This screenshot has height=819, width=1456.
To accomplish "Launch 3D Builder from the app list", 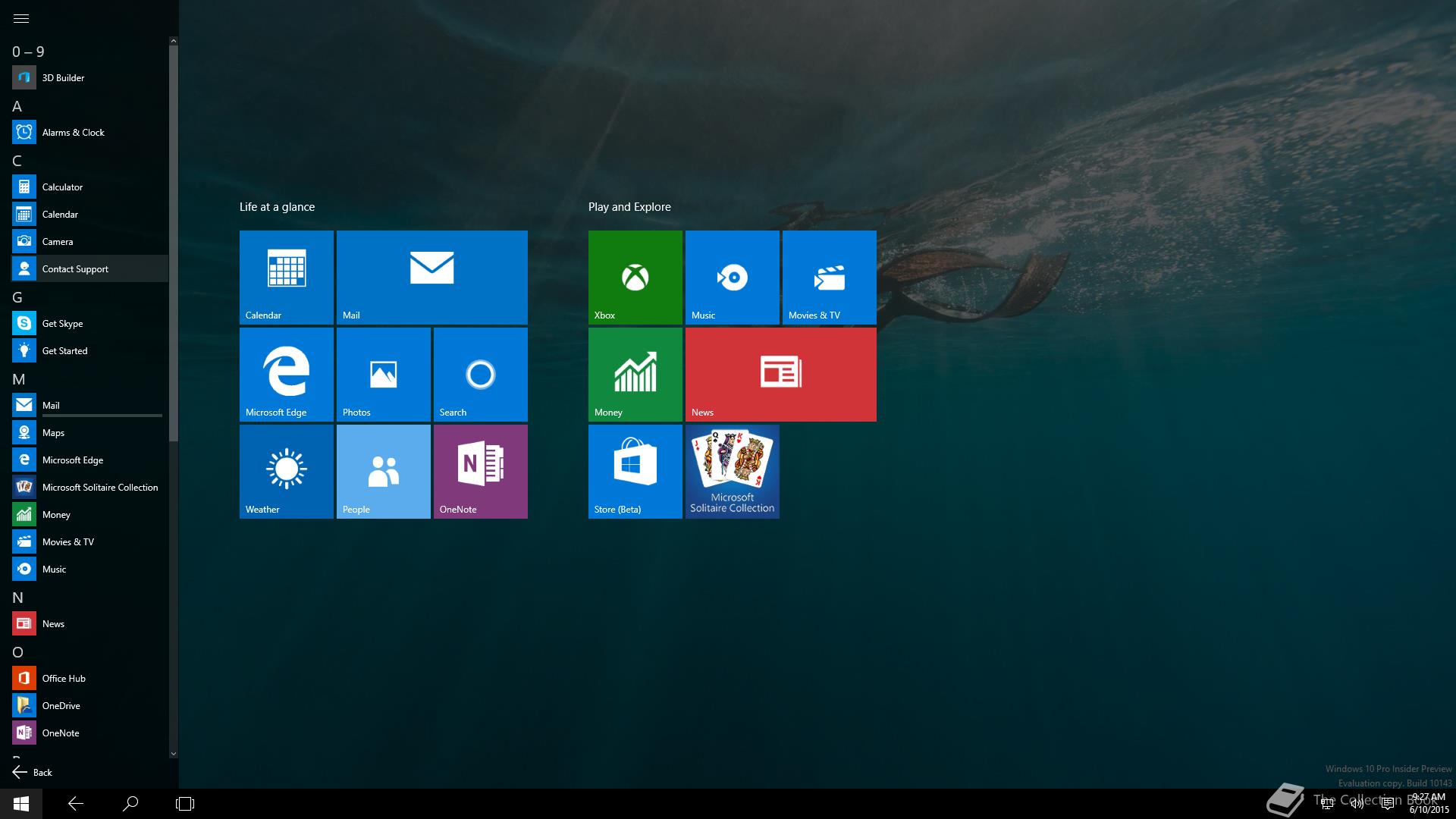I will [x=89, y=77].
